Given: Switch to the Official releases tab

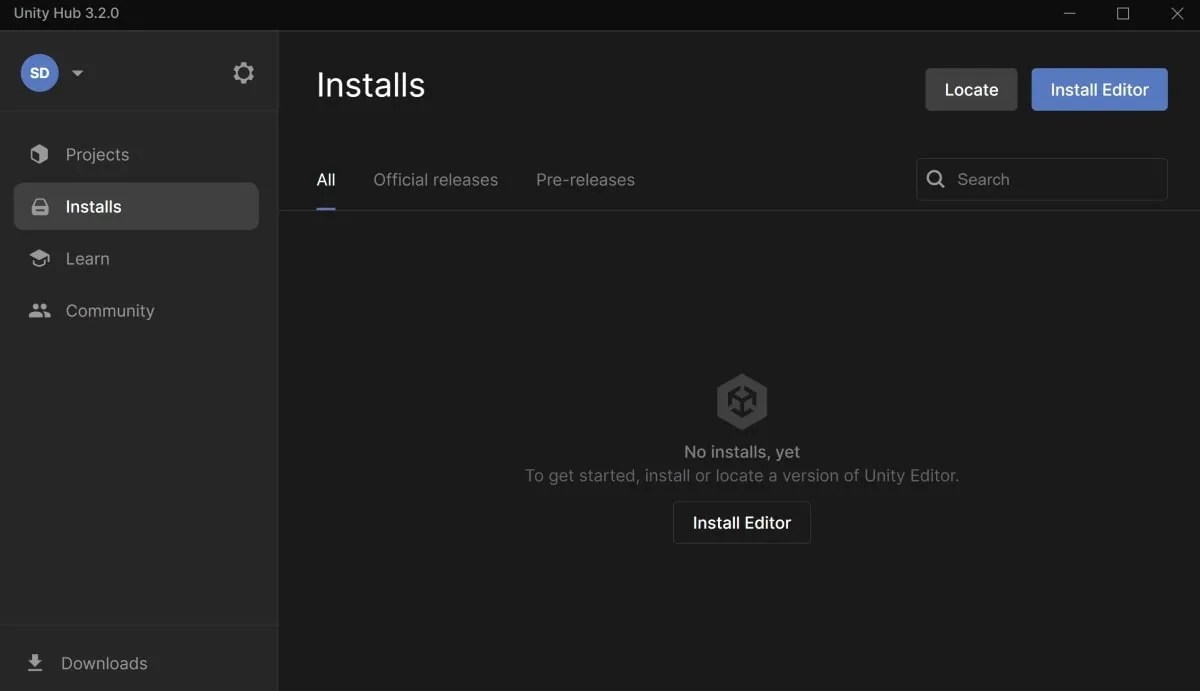Looking at the screenshot, I should [x=435, y=179].
